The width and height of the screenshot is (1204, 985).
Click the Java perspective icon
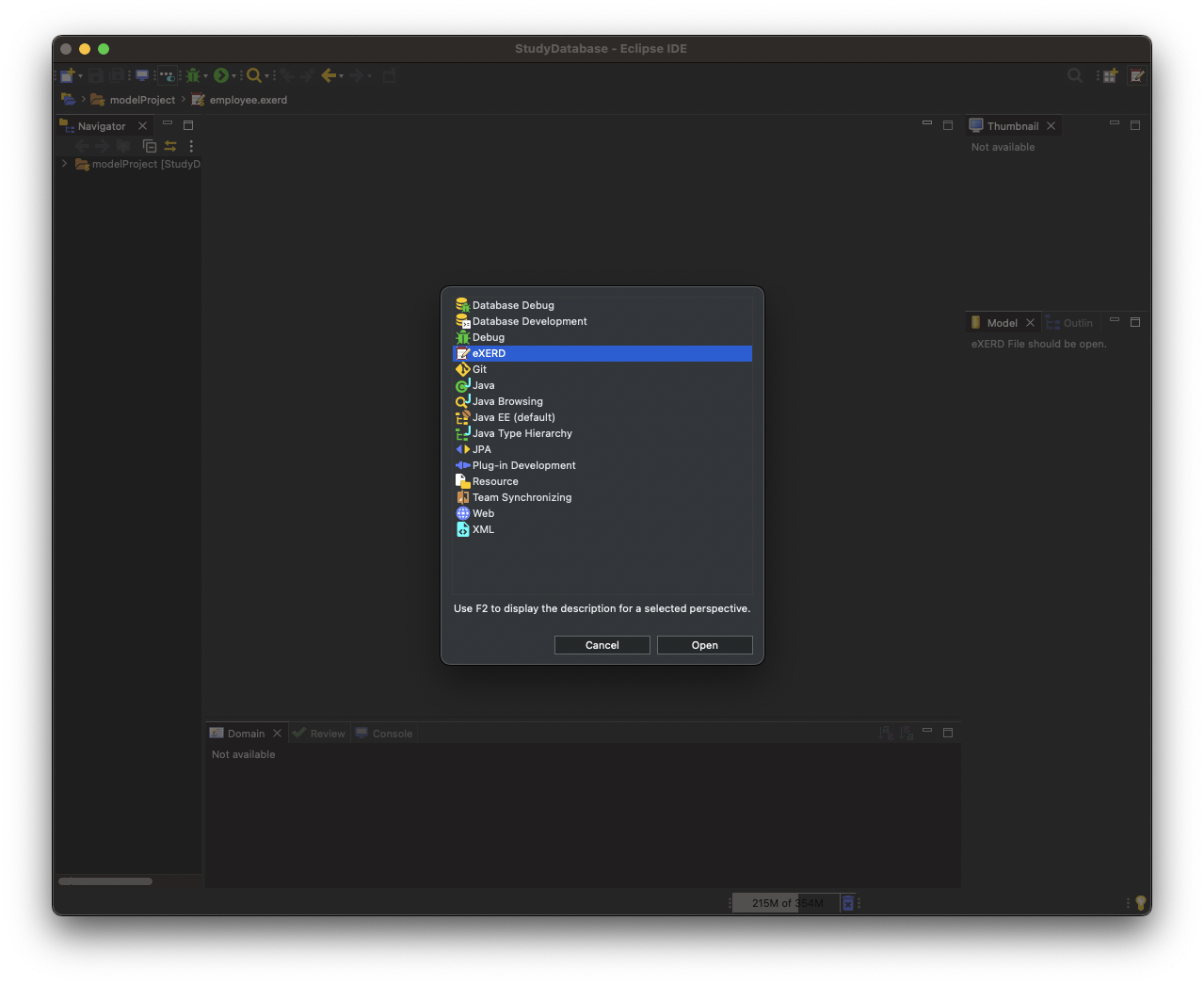pyautogui.click(x=462, y=385)
